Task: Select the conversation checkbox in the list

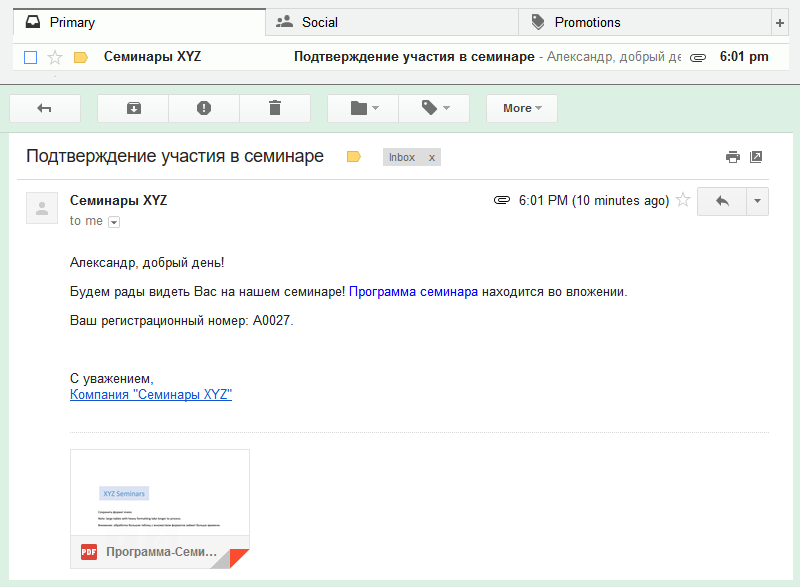Action: pyautogui.click(x=30, y=57)
